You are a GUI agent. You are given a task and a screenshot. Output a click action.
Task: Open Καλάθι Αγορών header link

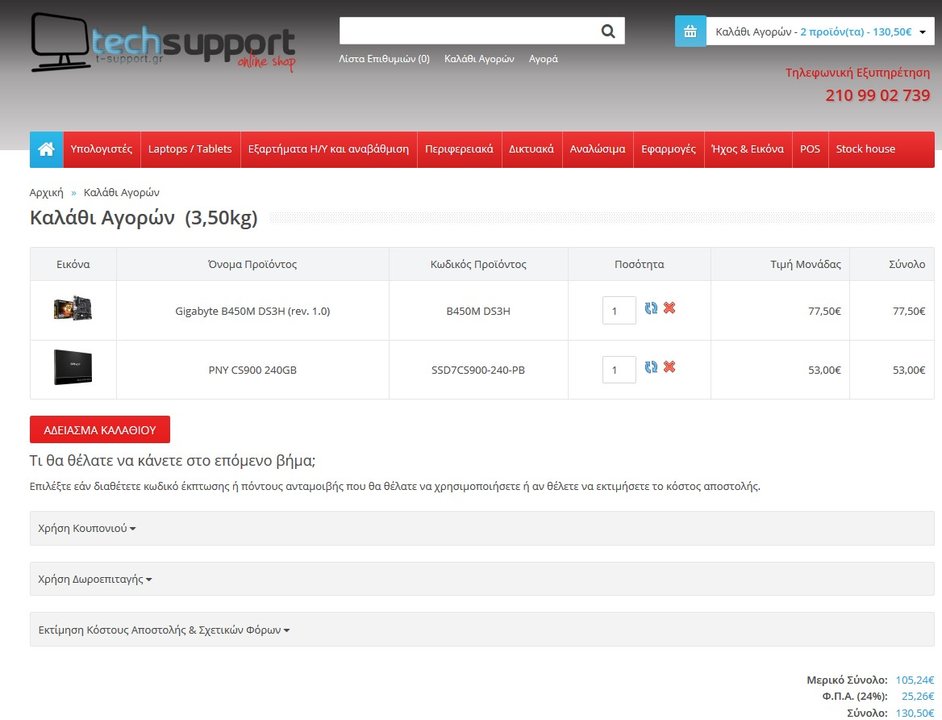479,59
